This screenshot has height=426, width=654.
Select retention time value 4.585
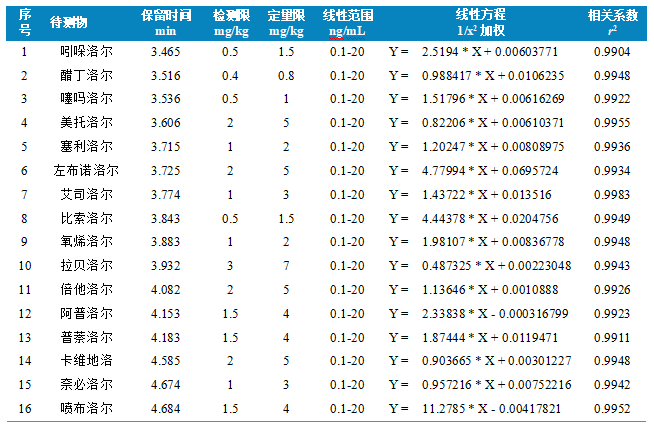[166, 360]
